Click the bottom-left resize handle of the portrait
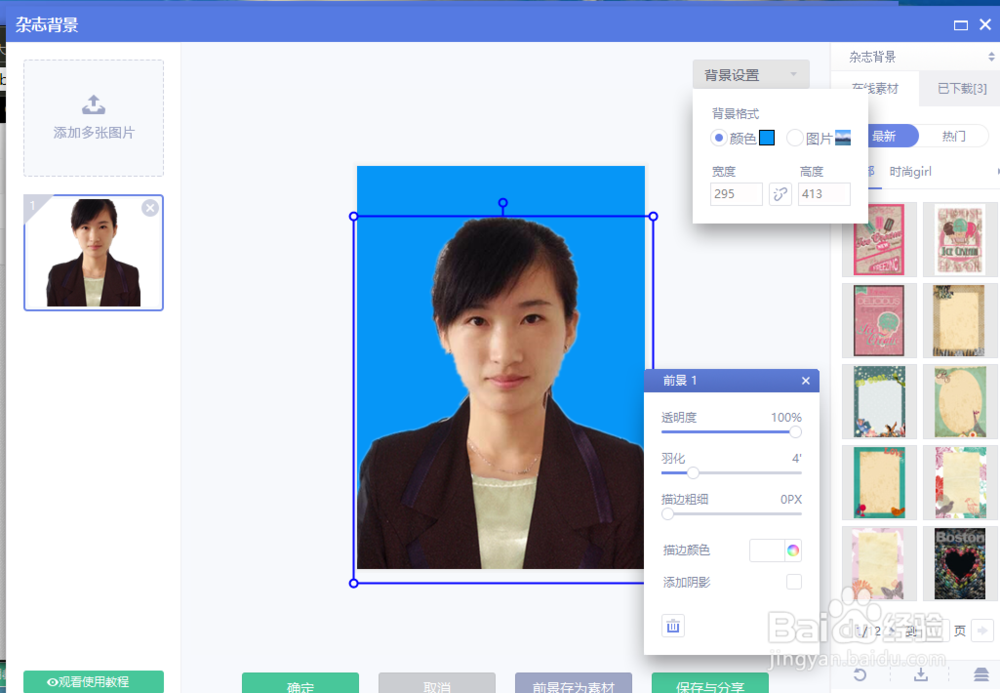The height and width of the screenshot is (693, 1000). click(354, 583)
